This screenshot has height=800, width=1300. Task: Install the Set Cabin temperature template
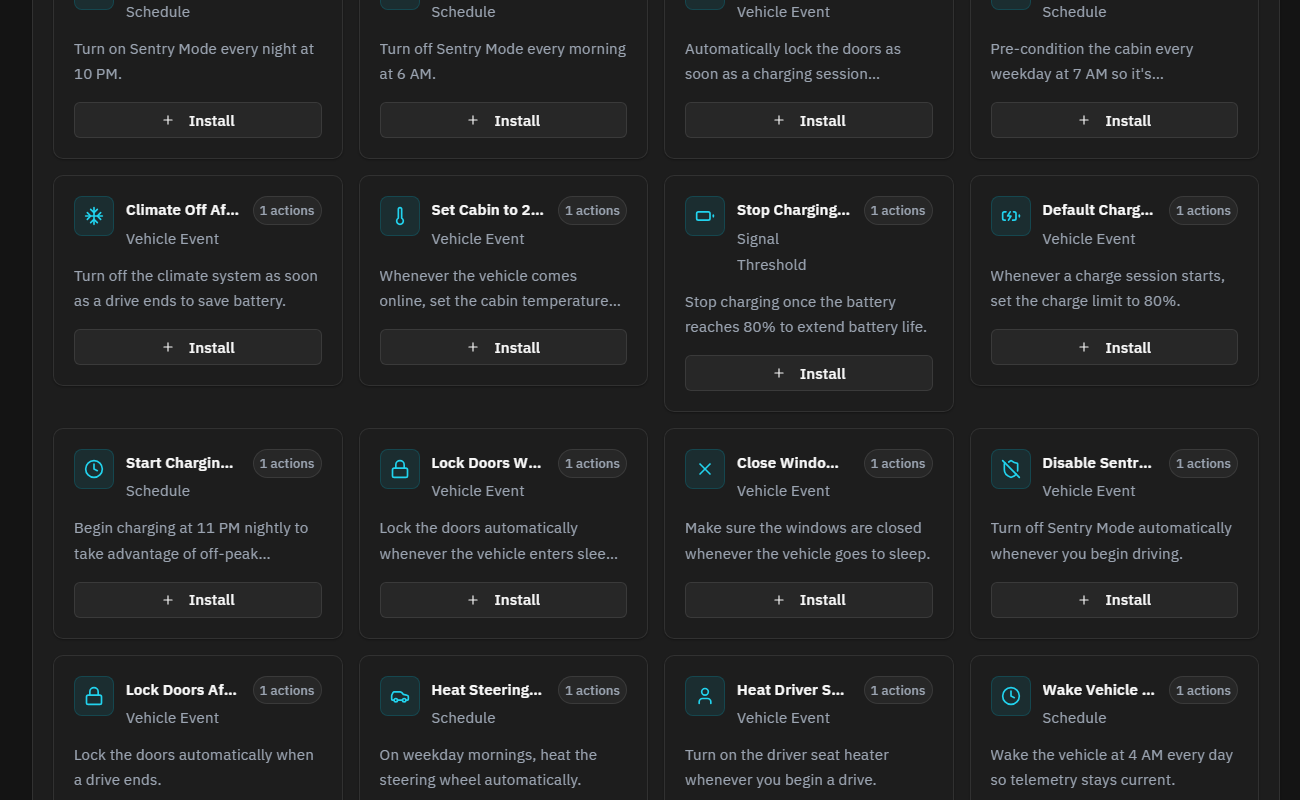click(503, 347)
